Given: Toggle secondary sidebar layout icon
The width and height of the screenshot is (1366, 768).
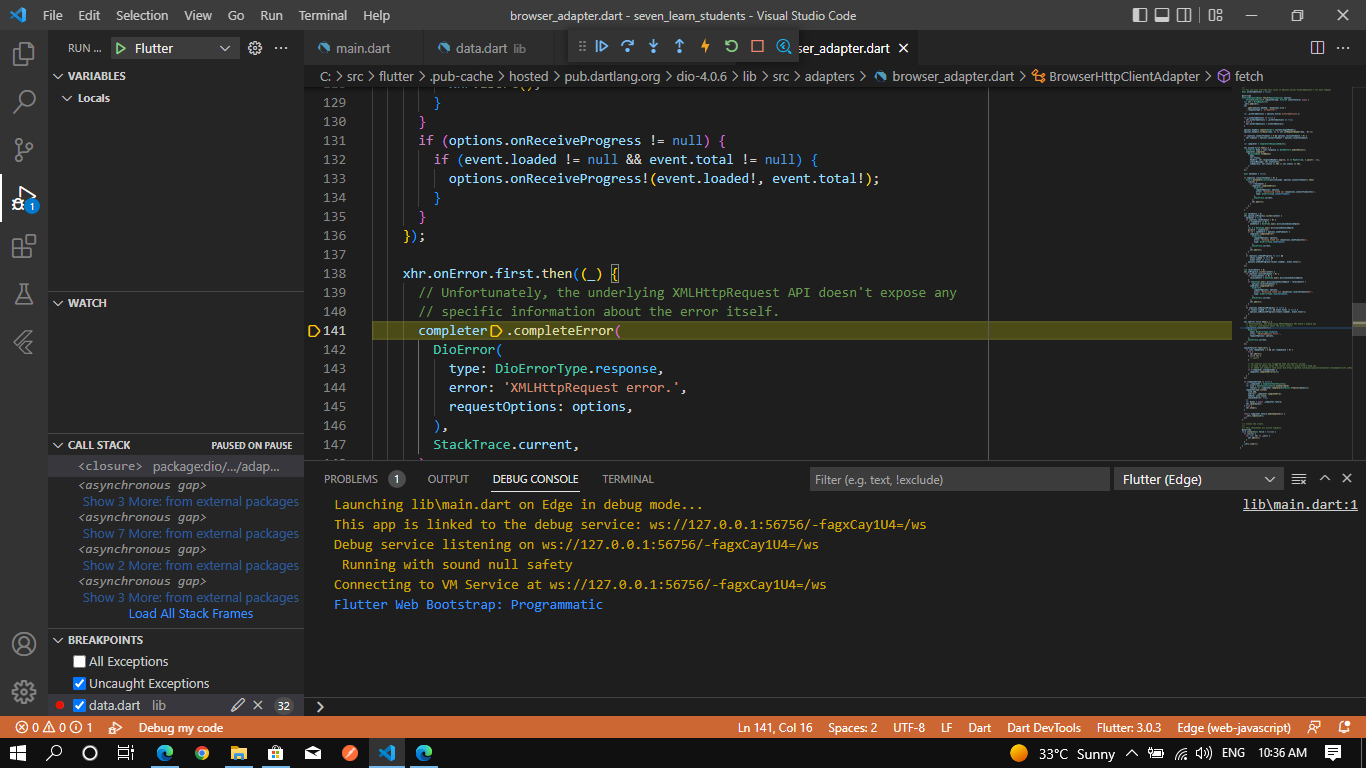Looking at the screenshot, I should [1186, 15].
